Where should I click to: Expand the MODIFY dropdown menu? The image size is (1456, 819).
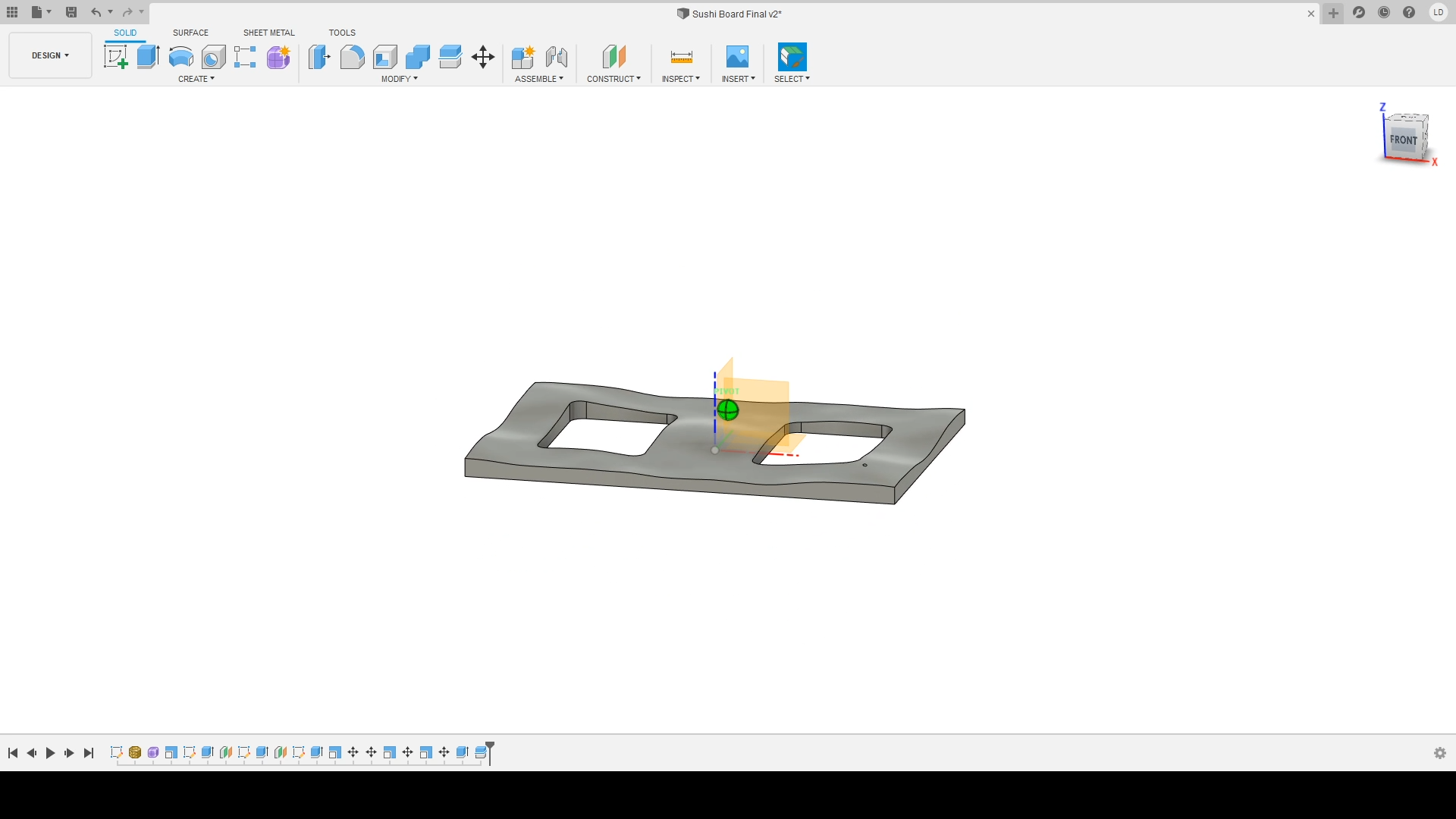click(399, 78)
